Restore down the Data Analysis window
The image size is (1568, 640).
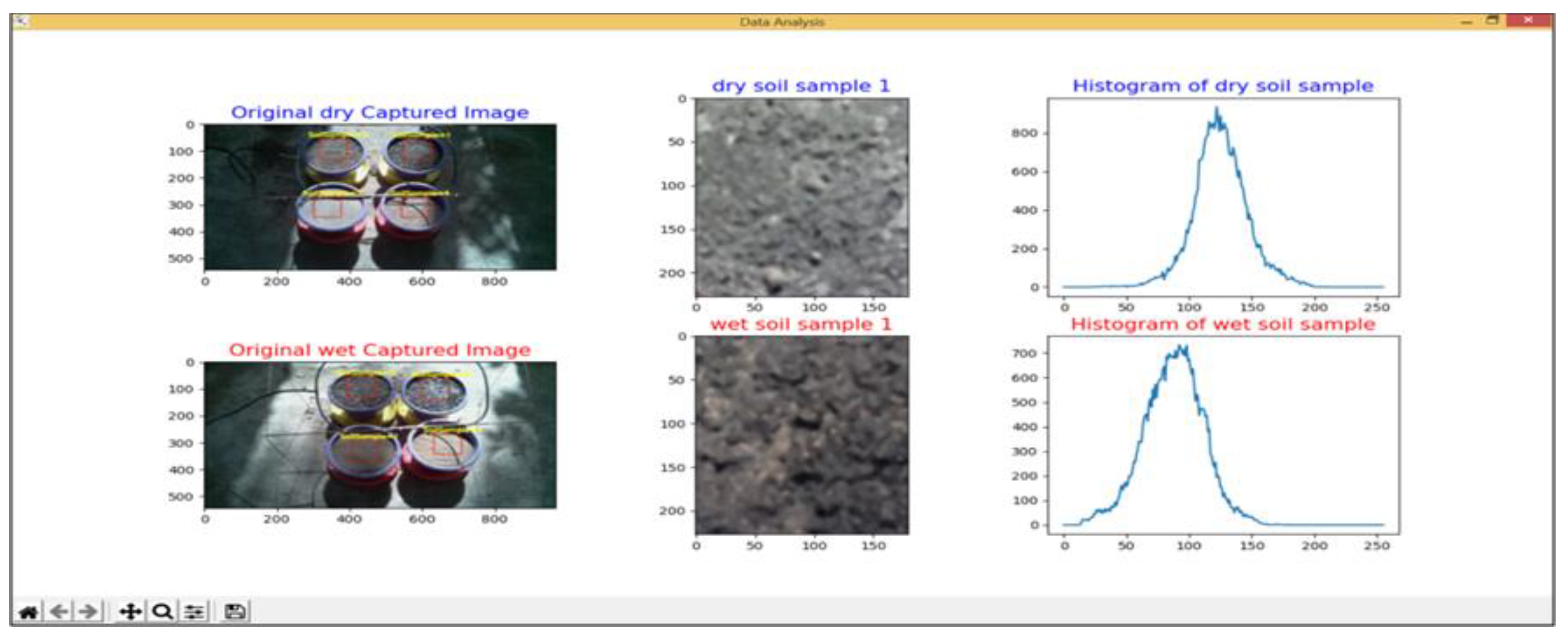coord(1492,21)
